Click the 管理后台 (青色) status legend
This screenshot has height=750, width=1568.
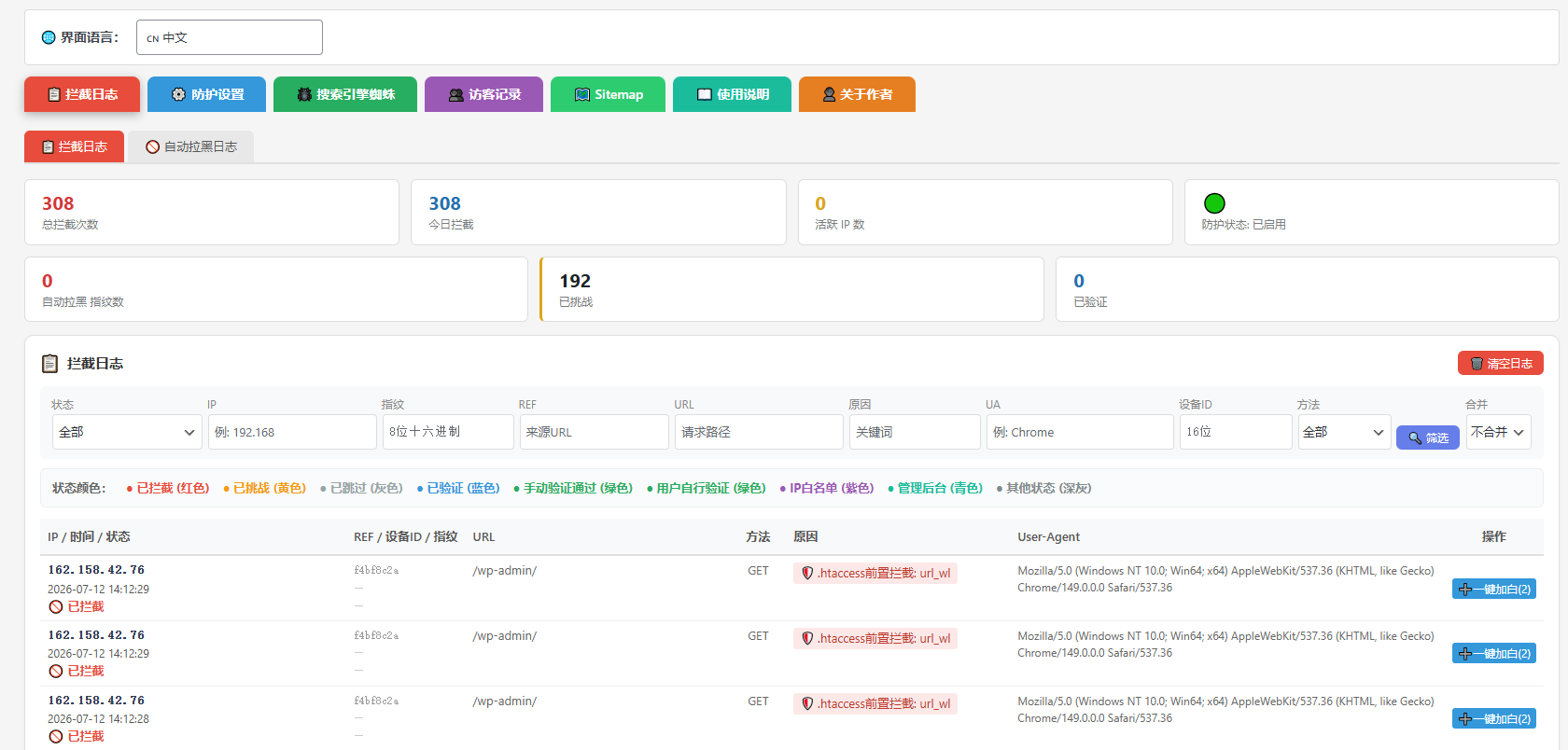pos(935,488)
